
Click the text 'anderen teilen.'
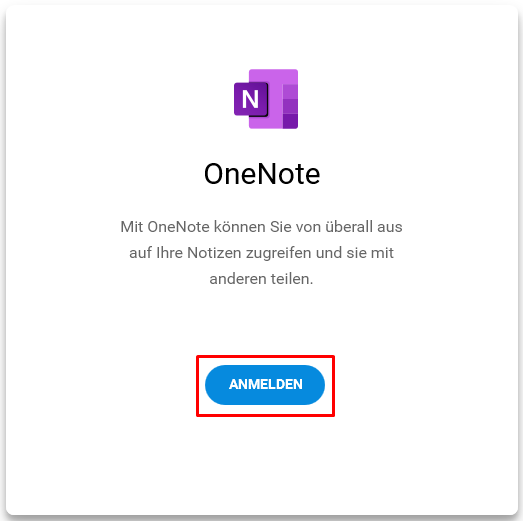pyautogui.click(x=262, y=279)
